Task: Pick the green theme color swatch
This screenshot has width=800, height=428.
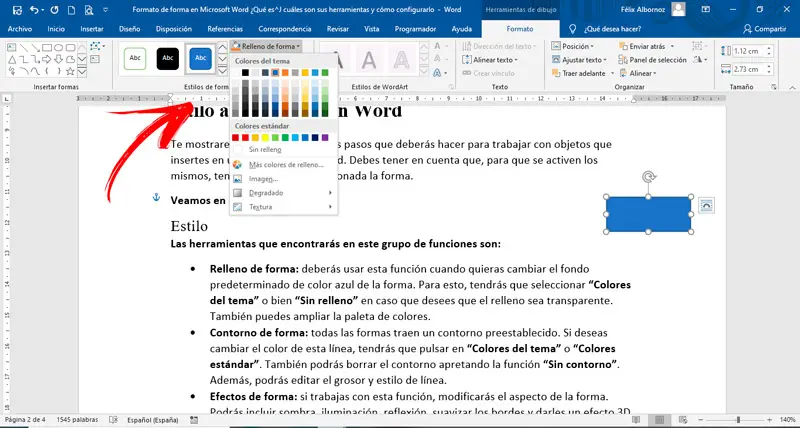Action: pyautogui.click(x=325, y=73)
